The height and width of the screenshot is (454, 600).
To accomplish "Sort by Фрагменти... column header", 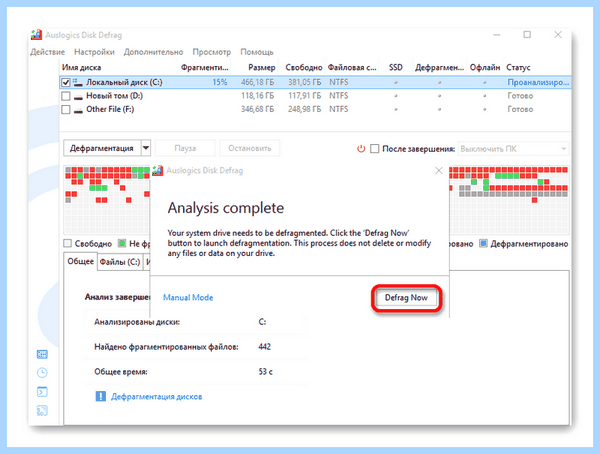I will pos(204,67).
